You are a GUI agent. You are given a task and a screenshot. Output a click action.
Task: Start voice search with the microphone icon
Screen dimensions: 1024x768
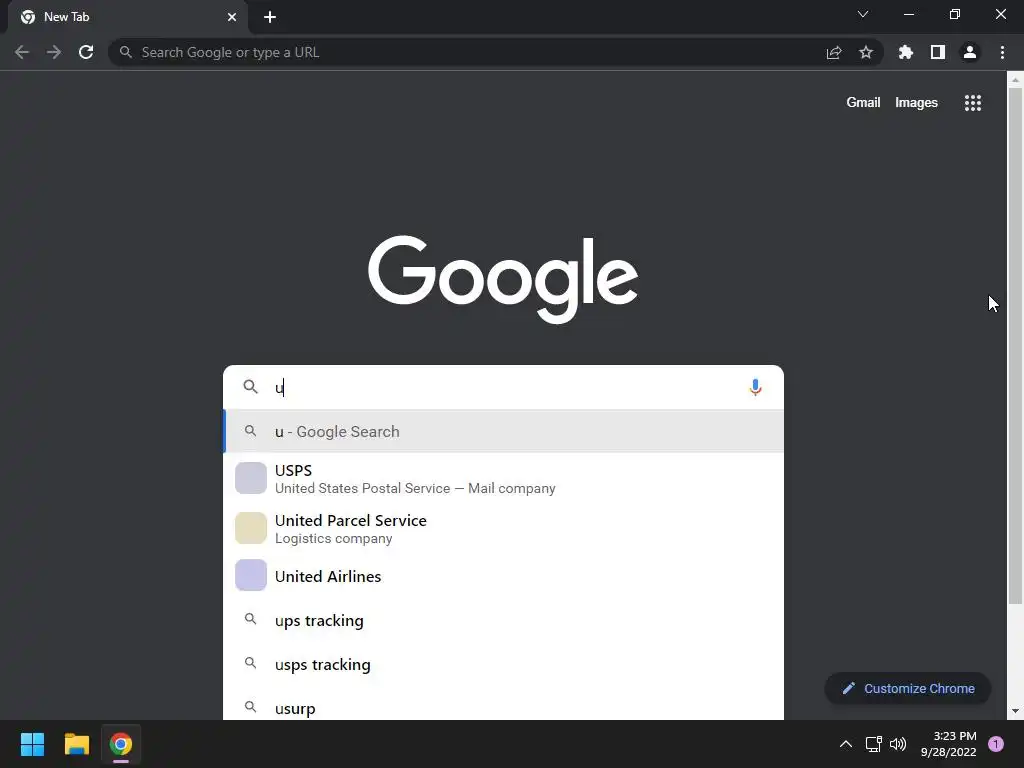[755, 387]
